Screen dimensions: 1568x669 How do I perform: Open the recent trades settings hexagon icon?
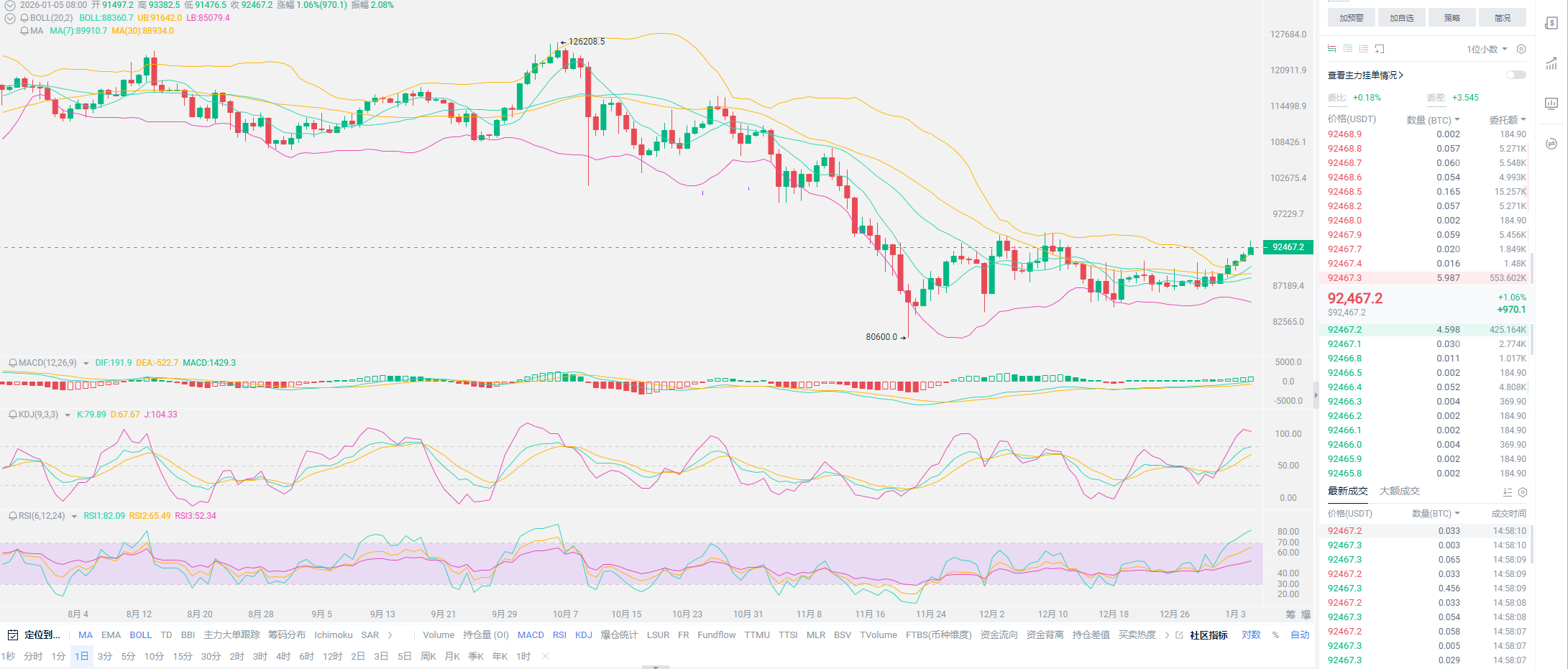tap(1522, 492)
